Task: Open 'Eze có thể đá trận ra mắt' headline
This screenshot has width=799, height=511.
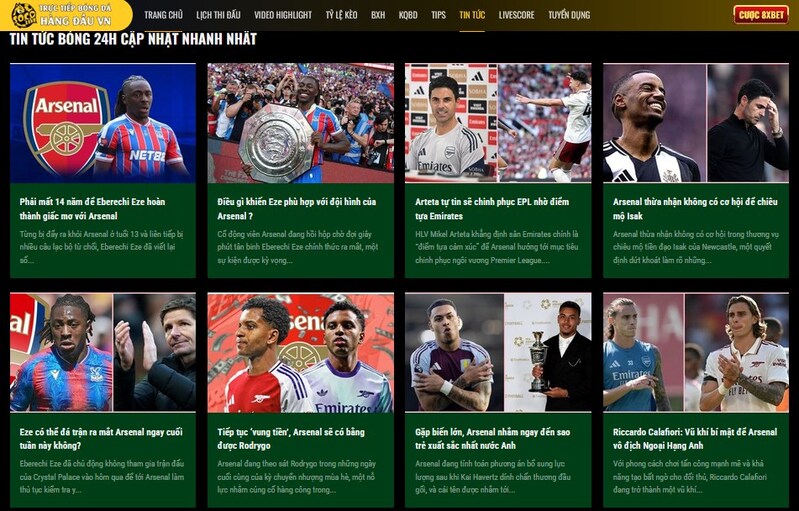Action: [x=101, y=438]
